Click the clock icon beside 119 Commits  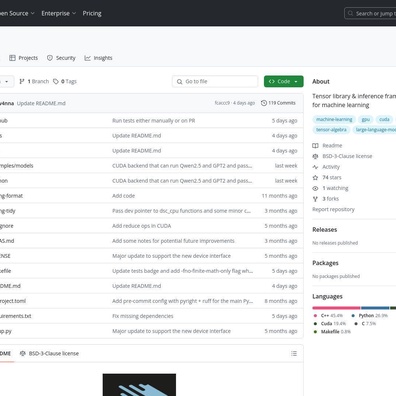click(x=264, y=103)
